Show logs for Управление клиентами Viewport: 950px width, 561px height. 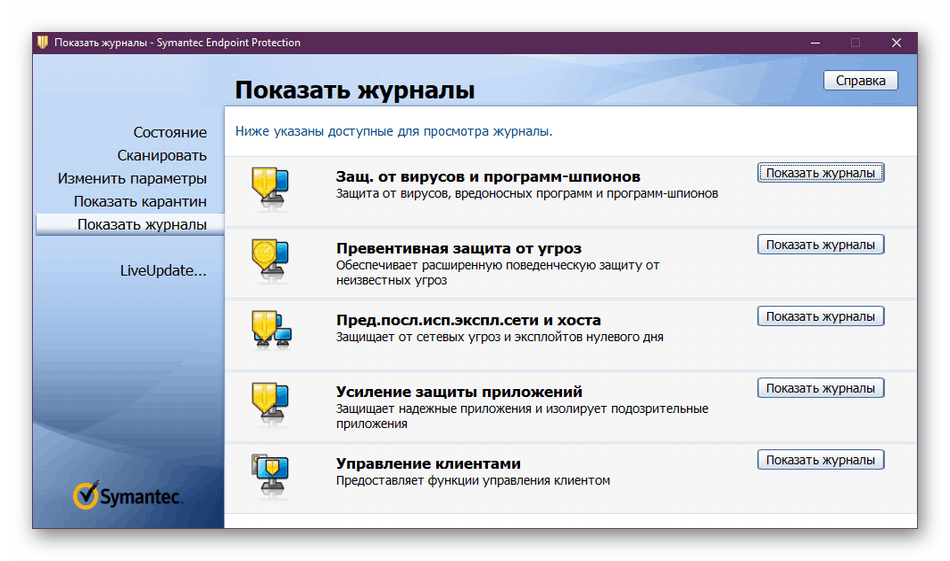coord(820,460)
